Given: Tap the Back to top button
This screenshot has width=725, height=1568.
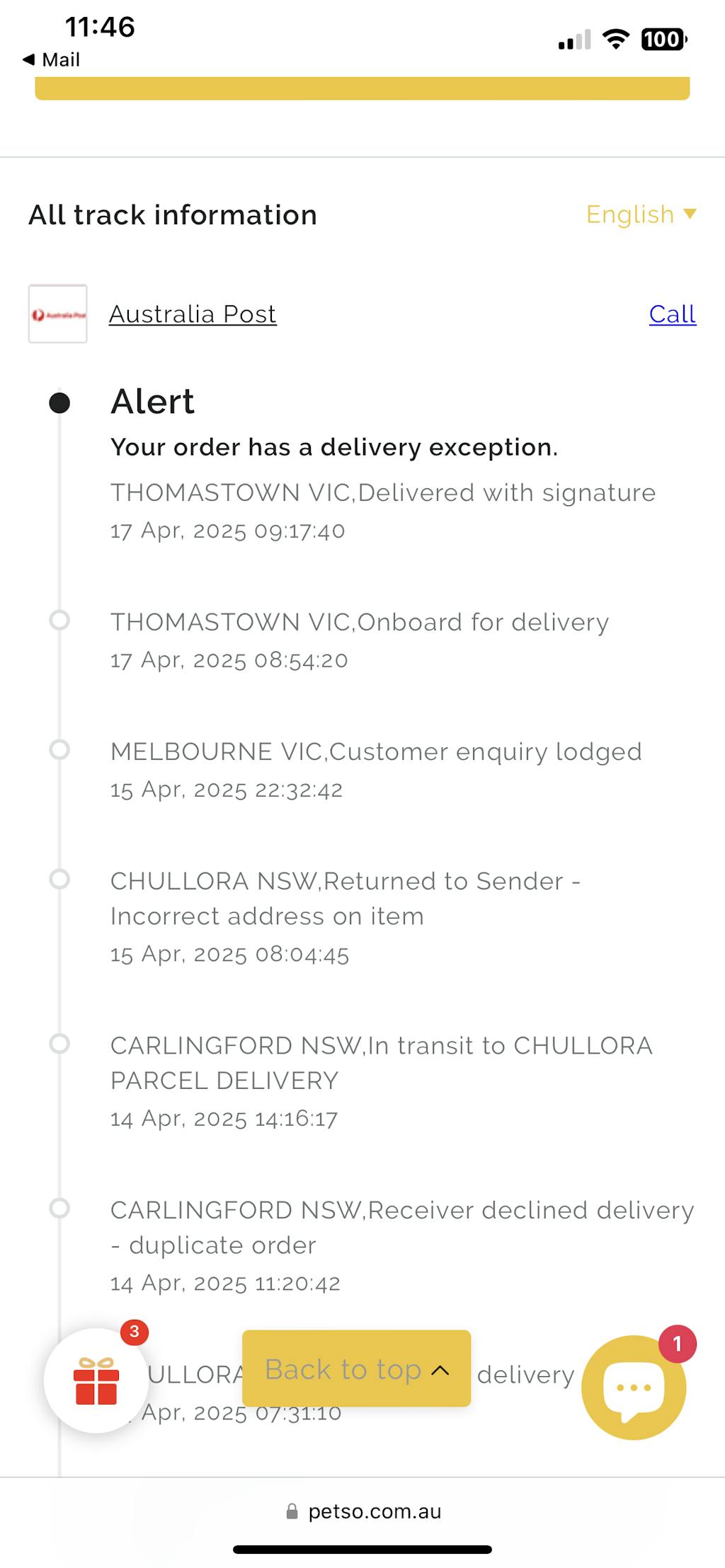Looking at the screenshot, I should (x=356, y=1368).
